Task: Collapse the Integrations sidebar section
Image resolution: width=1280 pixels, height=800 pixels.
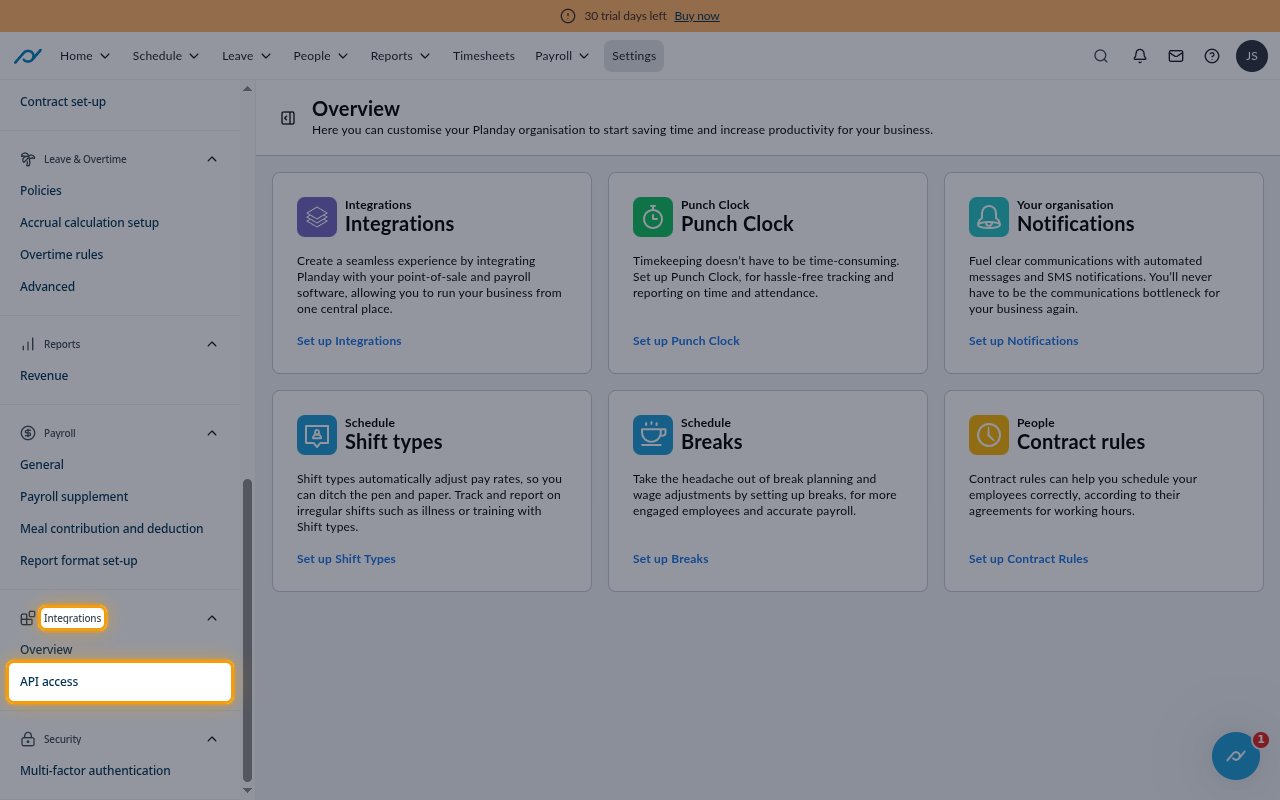Action: coord(212,618)
